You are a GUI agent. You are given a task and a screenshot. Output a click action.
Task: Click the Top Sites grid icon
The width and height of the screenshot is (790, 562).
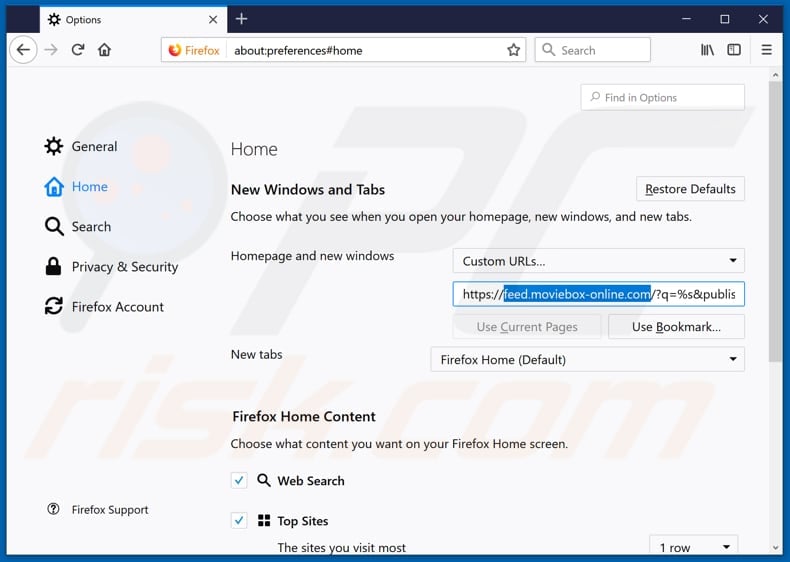coord(264,520)
